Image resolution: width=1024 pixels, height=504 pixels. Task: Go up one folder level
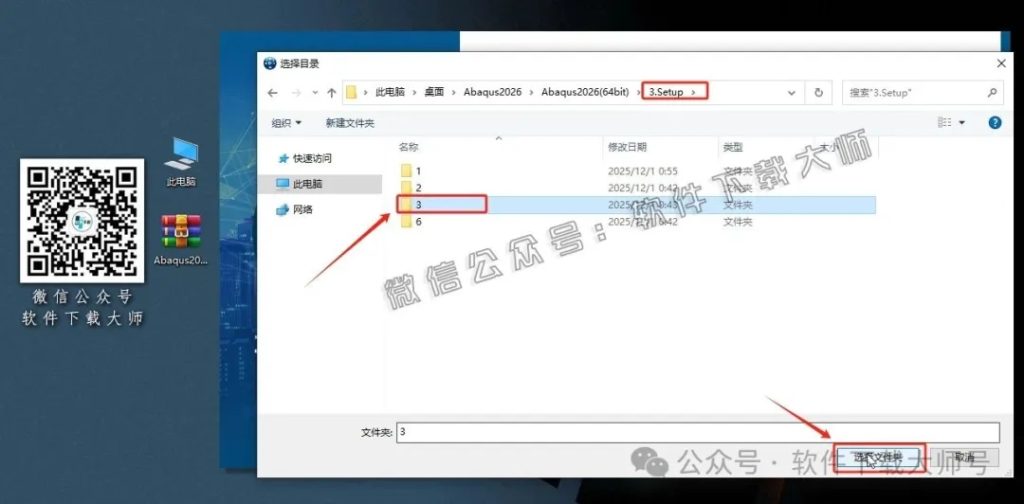point(332,93)
